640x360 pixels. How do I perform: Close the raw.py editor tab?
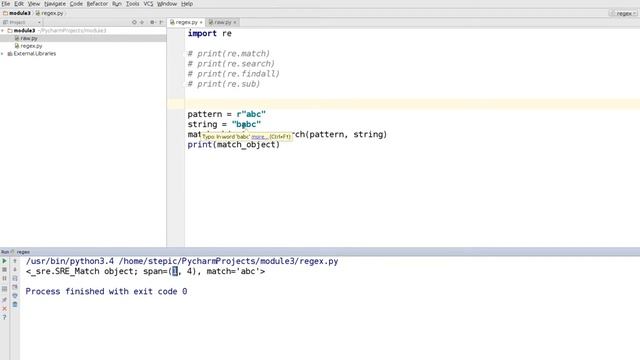(235, 22)
